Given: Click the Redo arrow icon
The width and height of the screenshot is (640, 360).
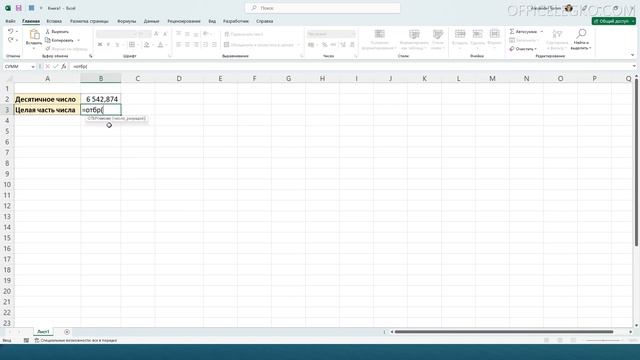Looking at the screenshot, I should 11,40.
